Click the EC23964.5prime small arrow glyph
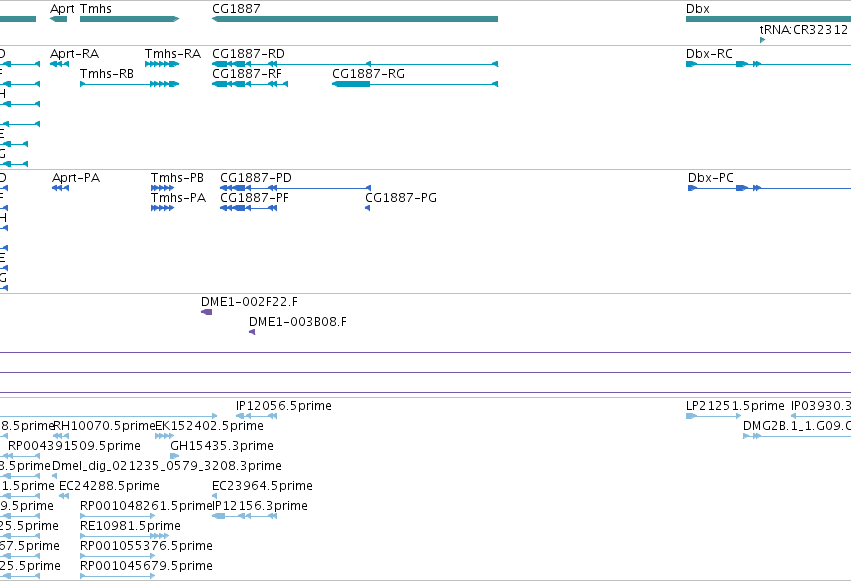The image size is (851, 581). tap(214, 496)
